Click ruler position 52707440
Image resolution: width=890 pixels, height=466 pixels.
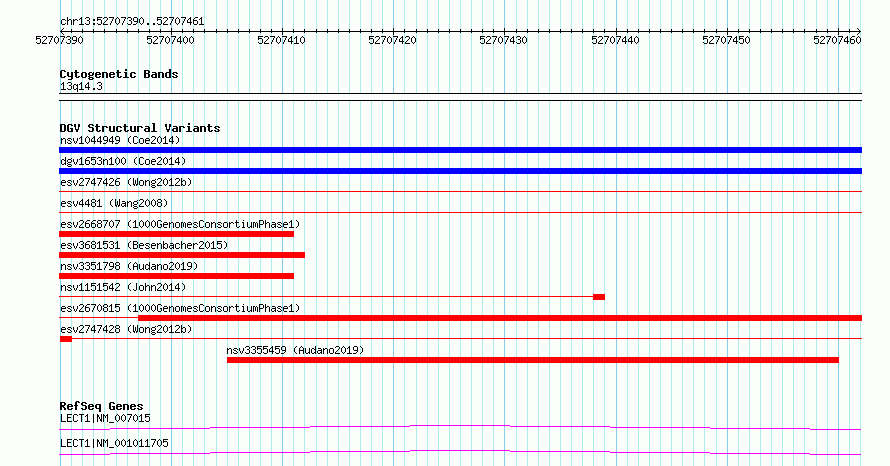pos(615,40)
